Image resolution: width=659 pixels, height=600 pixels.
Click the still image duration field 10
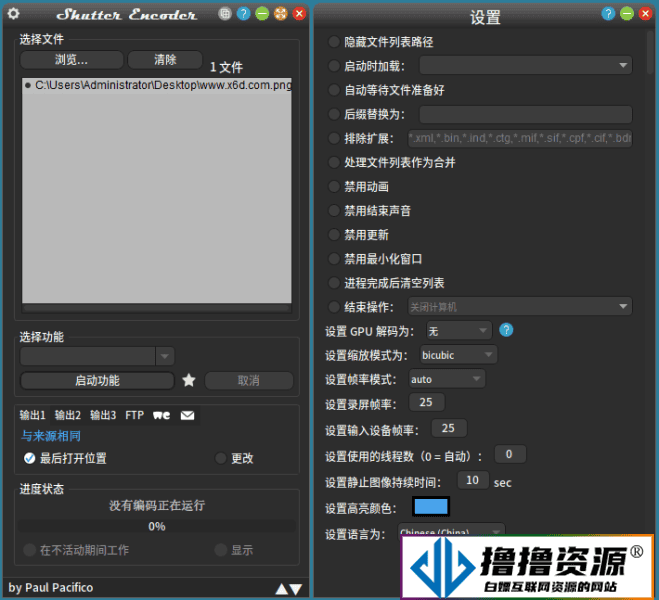pyautogui.click(x=473, y=480)
